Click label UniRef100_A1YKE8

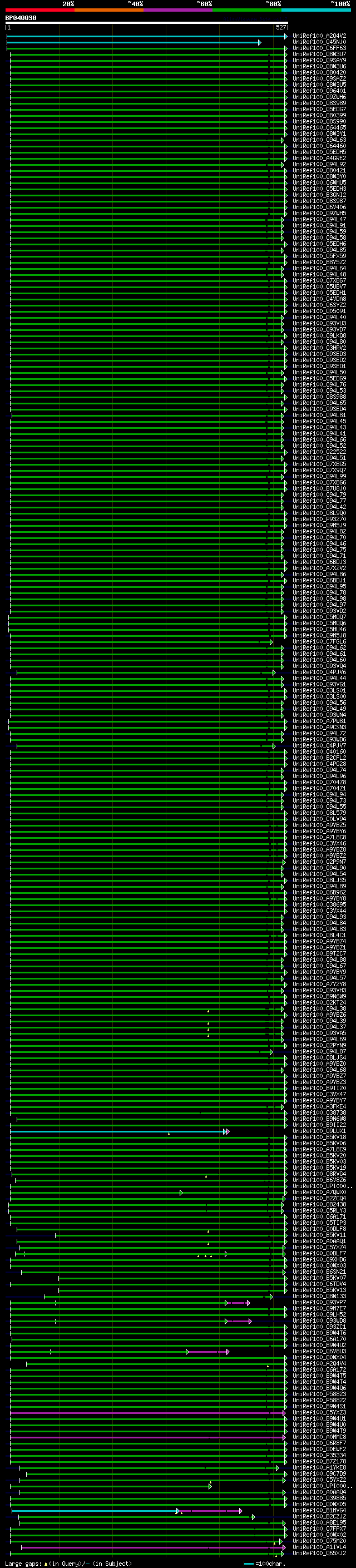click(319, 1467)
